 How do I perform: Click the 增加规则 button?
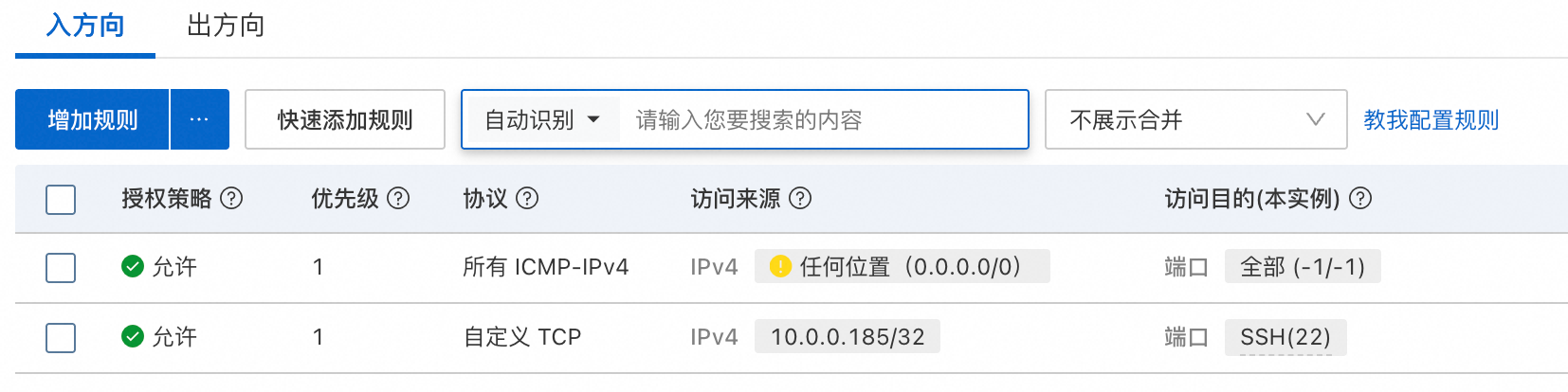[x=92, y=120]
